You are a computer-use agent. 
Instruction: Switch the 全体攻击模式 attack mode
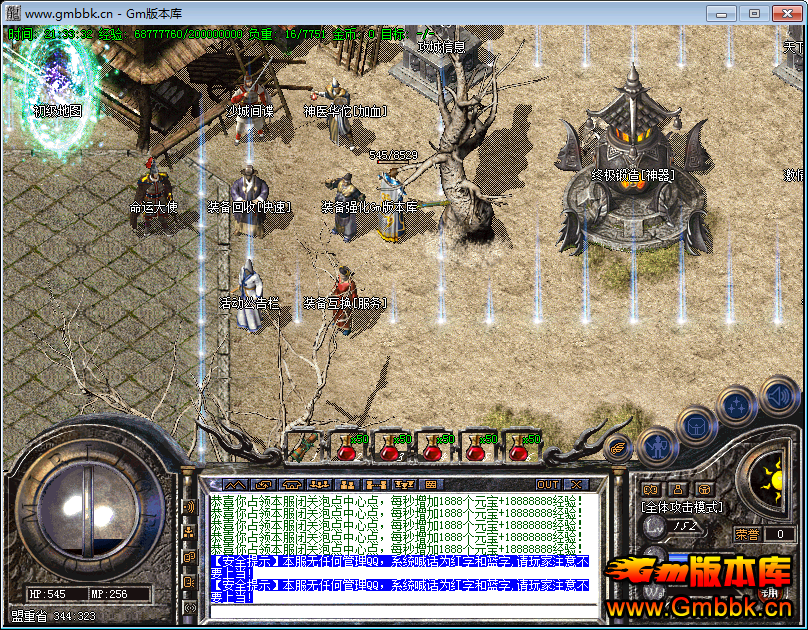point(682,507)
